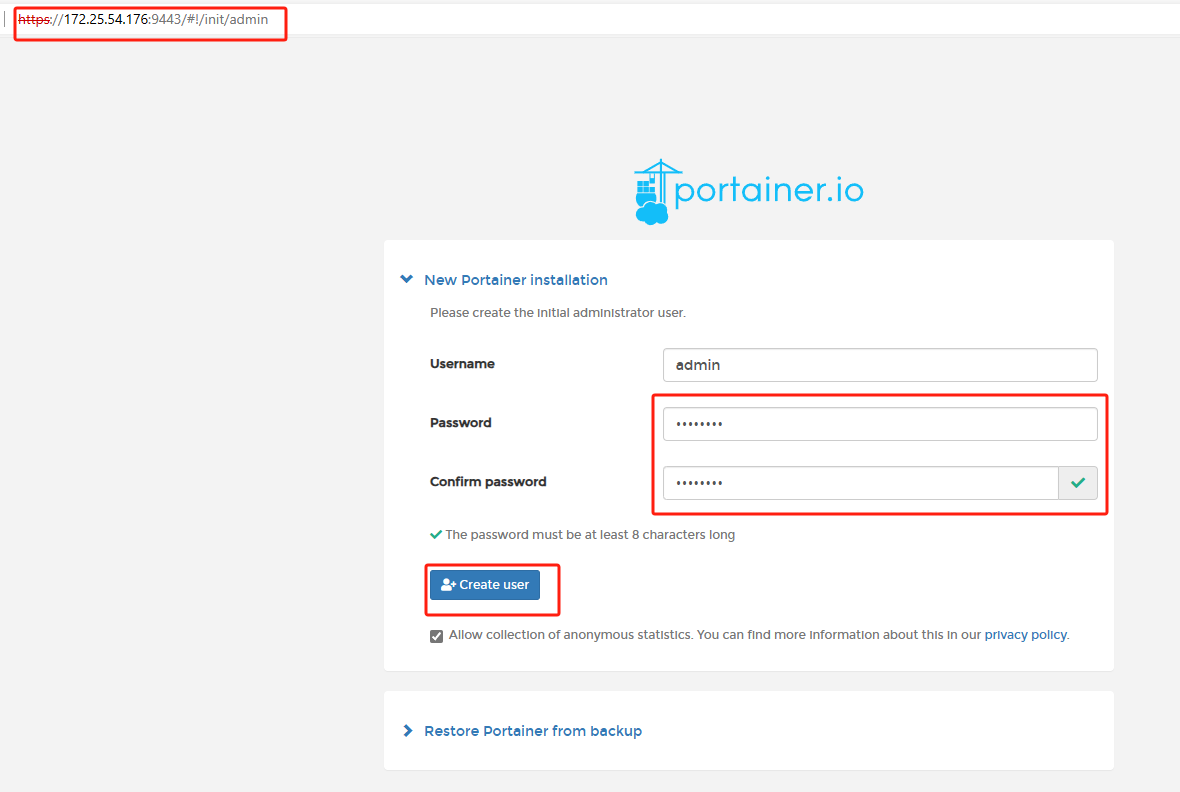Click into the Password input field

(879, 424)
